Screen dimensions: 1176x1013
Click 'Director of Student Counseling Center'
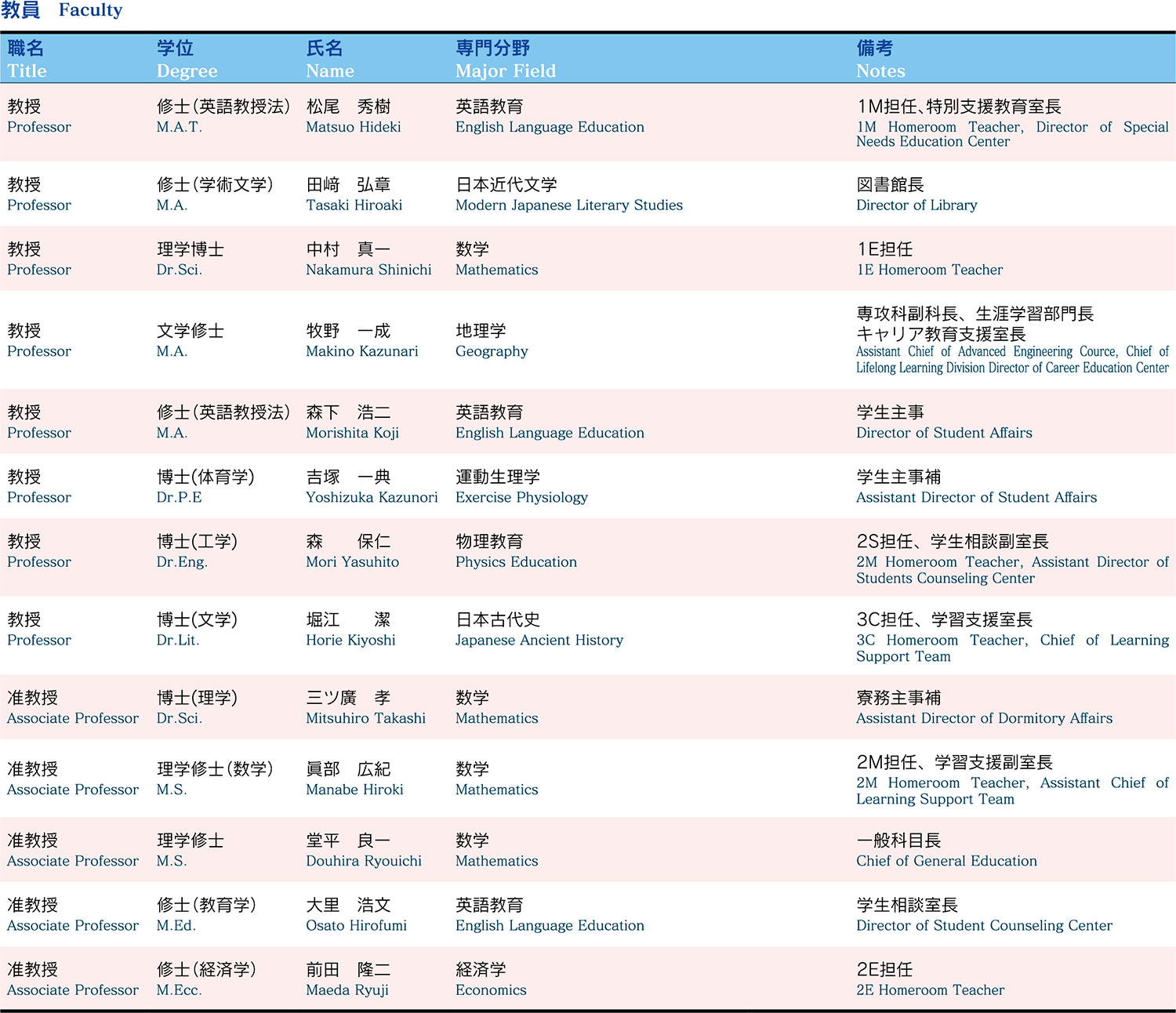[x=984, y=926]
